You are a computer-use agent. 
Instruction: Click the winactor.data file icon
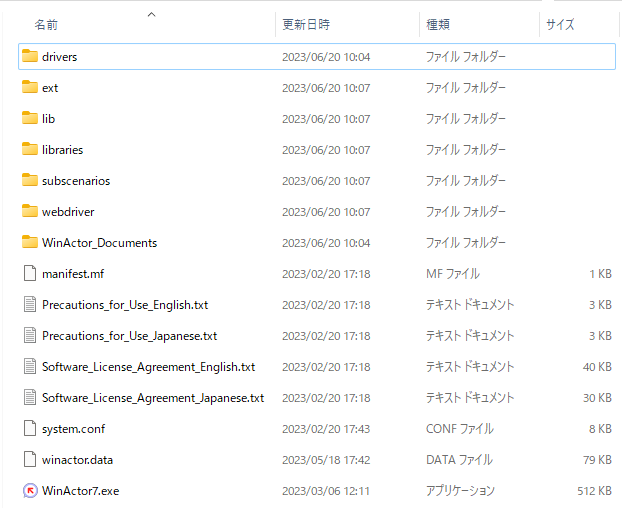point(29,460)
